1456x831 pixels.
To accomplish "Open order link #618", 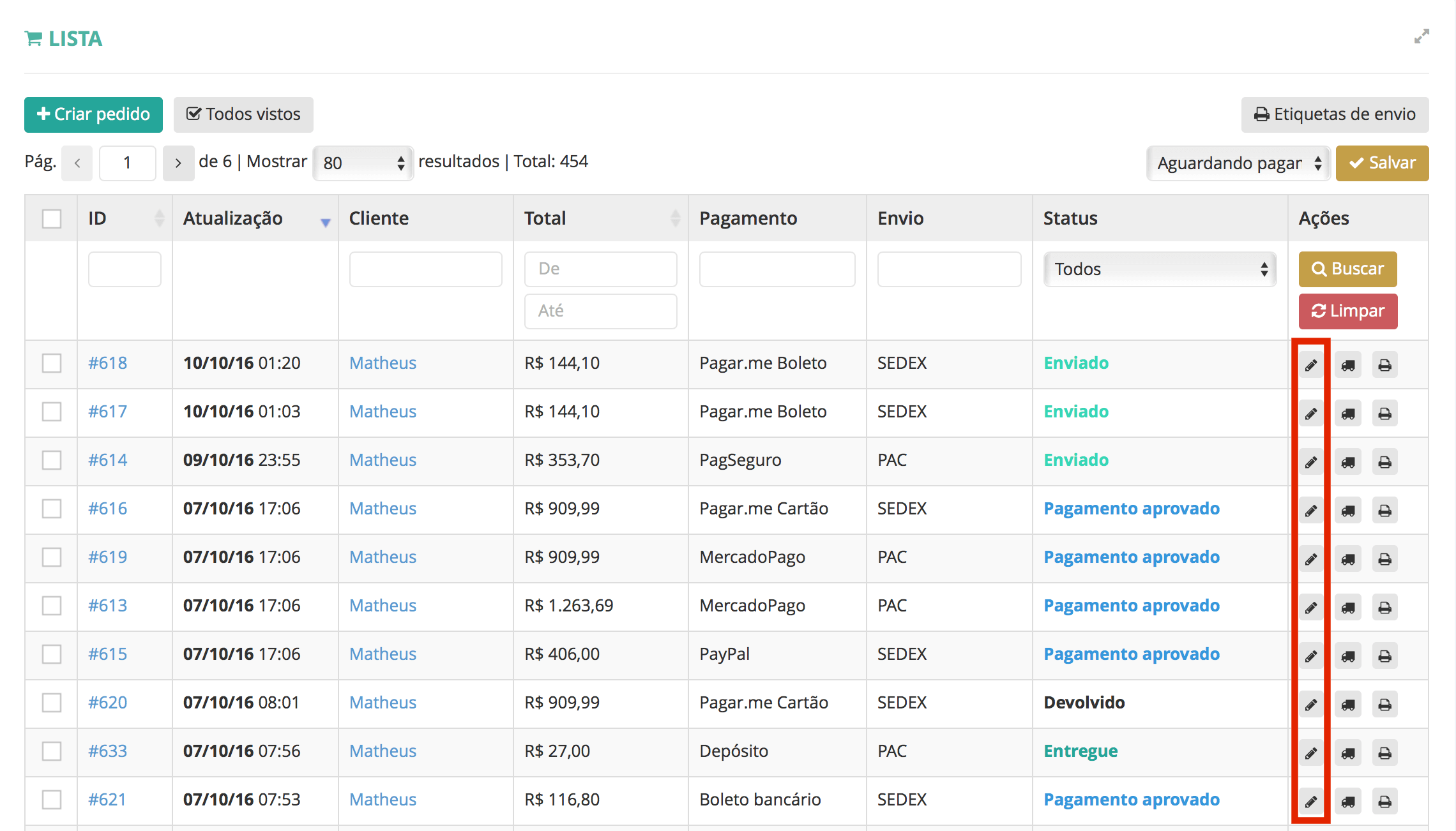I will click(x=107, y=363).
